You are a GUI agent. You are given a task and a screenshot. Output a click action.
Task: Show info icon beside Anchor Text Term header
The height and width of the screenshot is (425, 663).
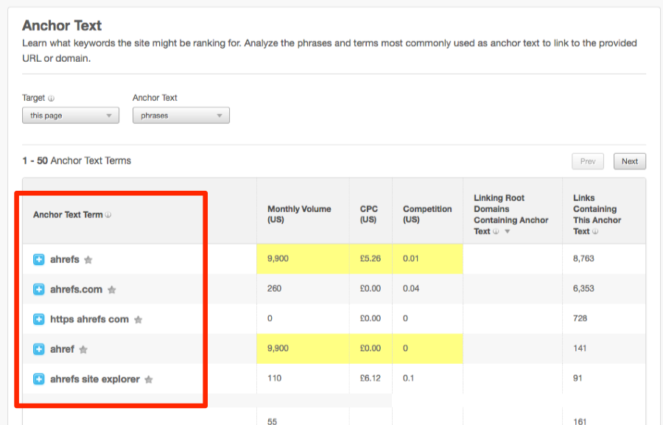108,215
